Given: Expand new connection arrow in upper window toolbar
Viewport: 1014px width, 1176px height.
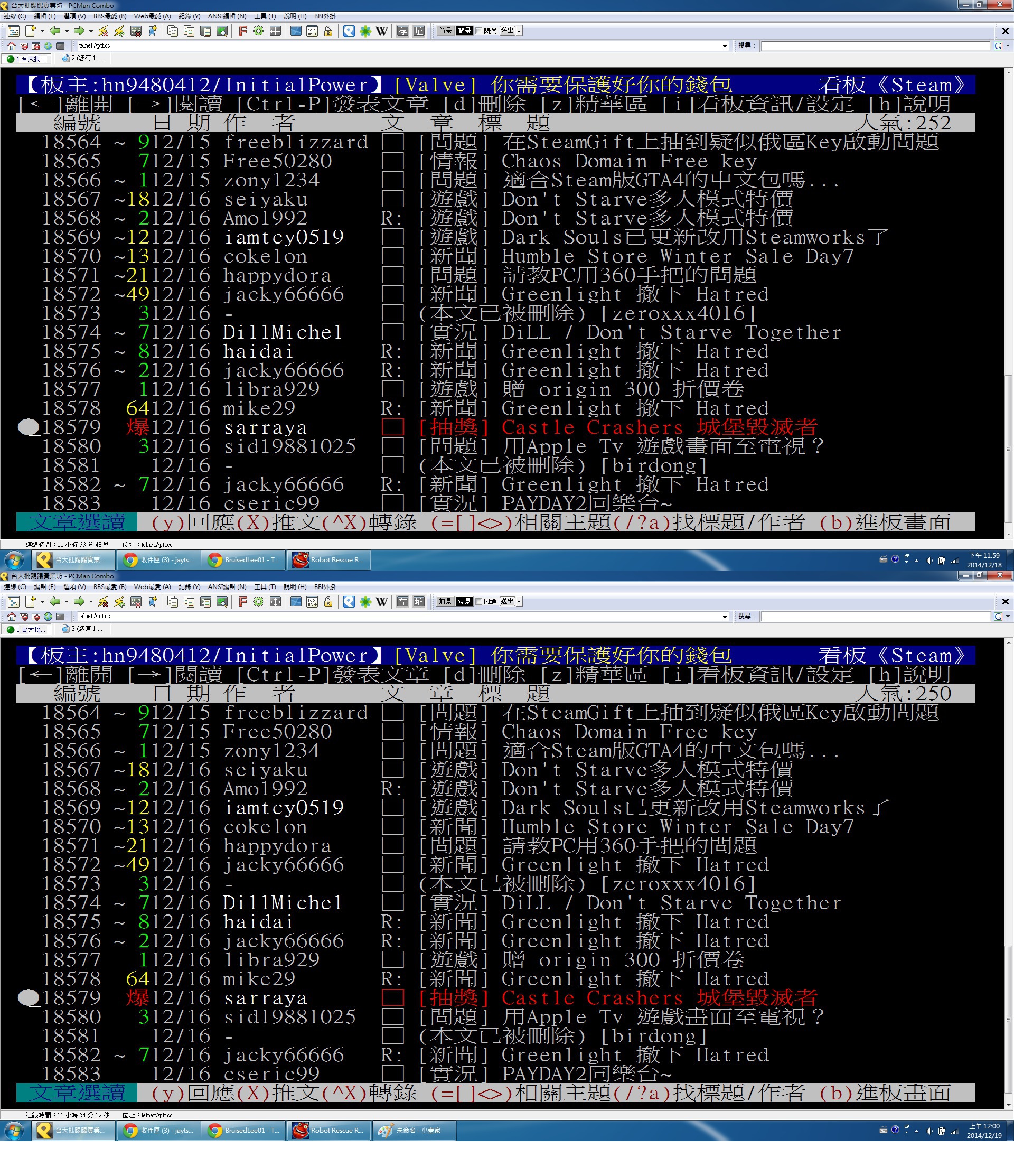Looking at the screenshot, I should [x=42, y=31].
